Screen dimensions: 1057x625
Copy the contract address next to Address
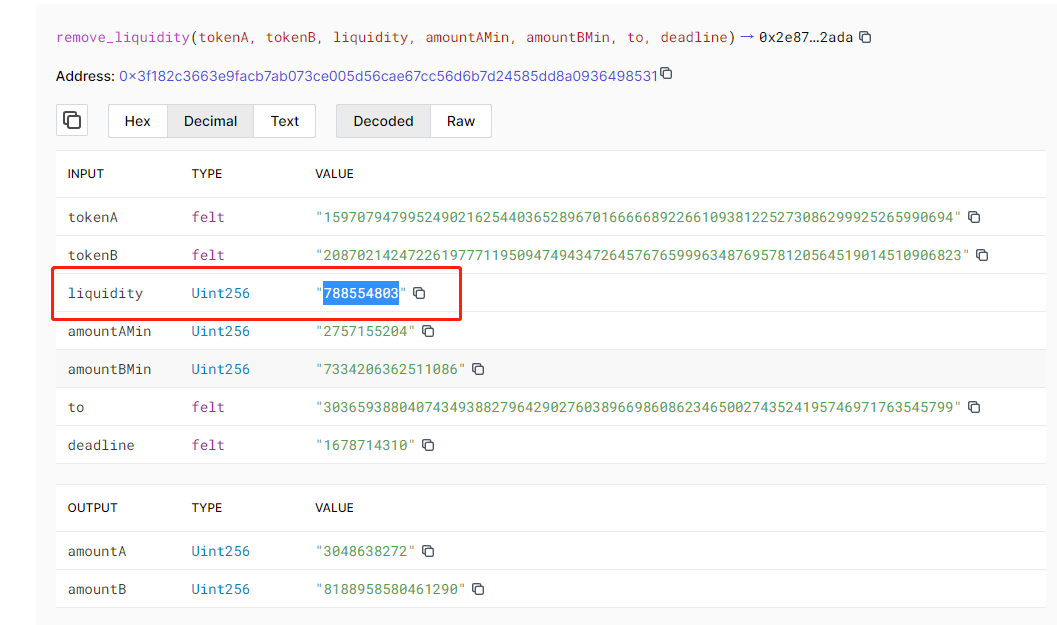666,73
